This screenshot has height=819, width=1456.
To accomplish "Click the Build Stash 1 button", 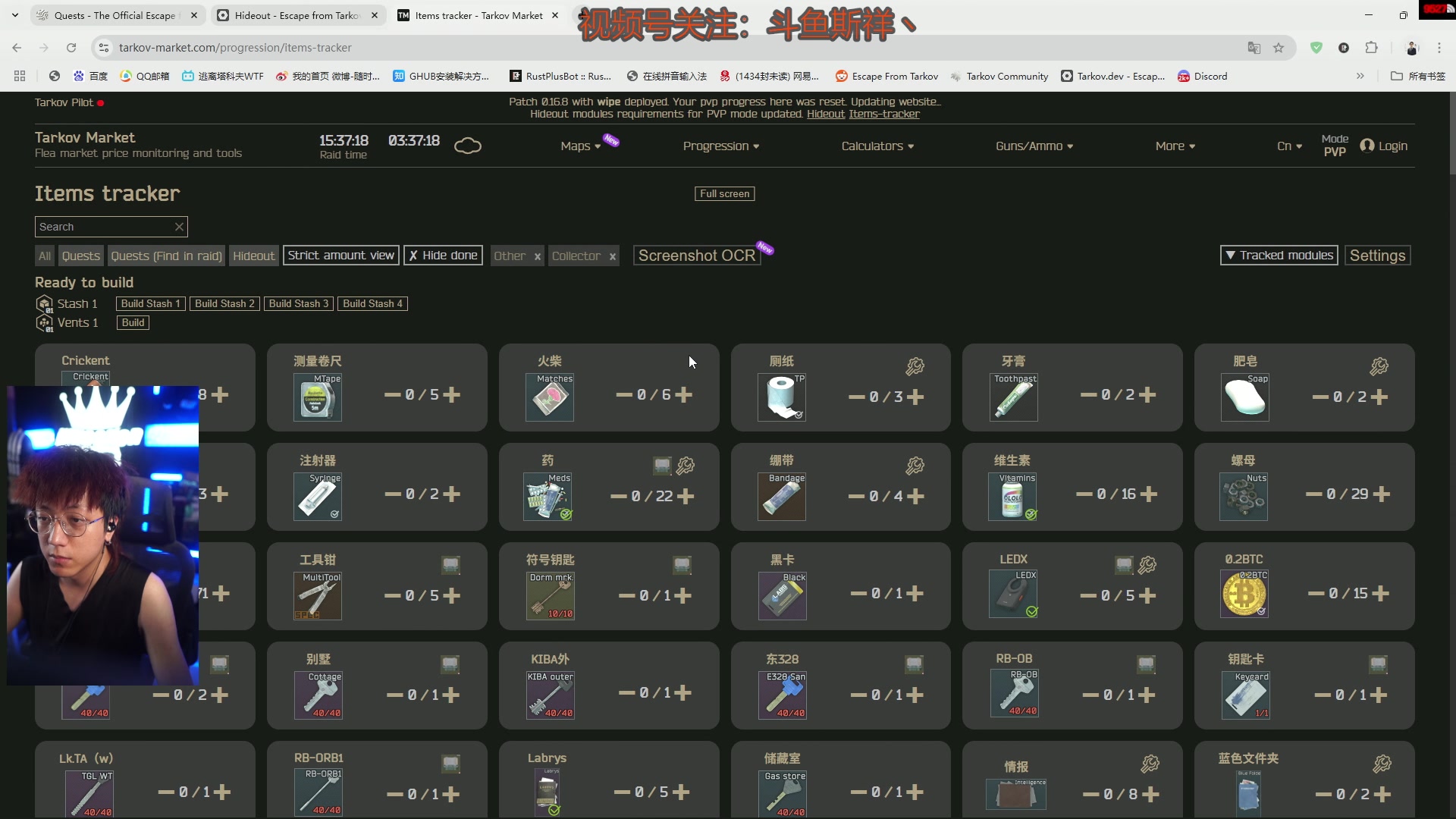I will tap(150, 303).
